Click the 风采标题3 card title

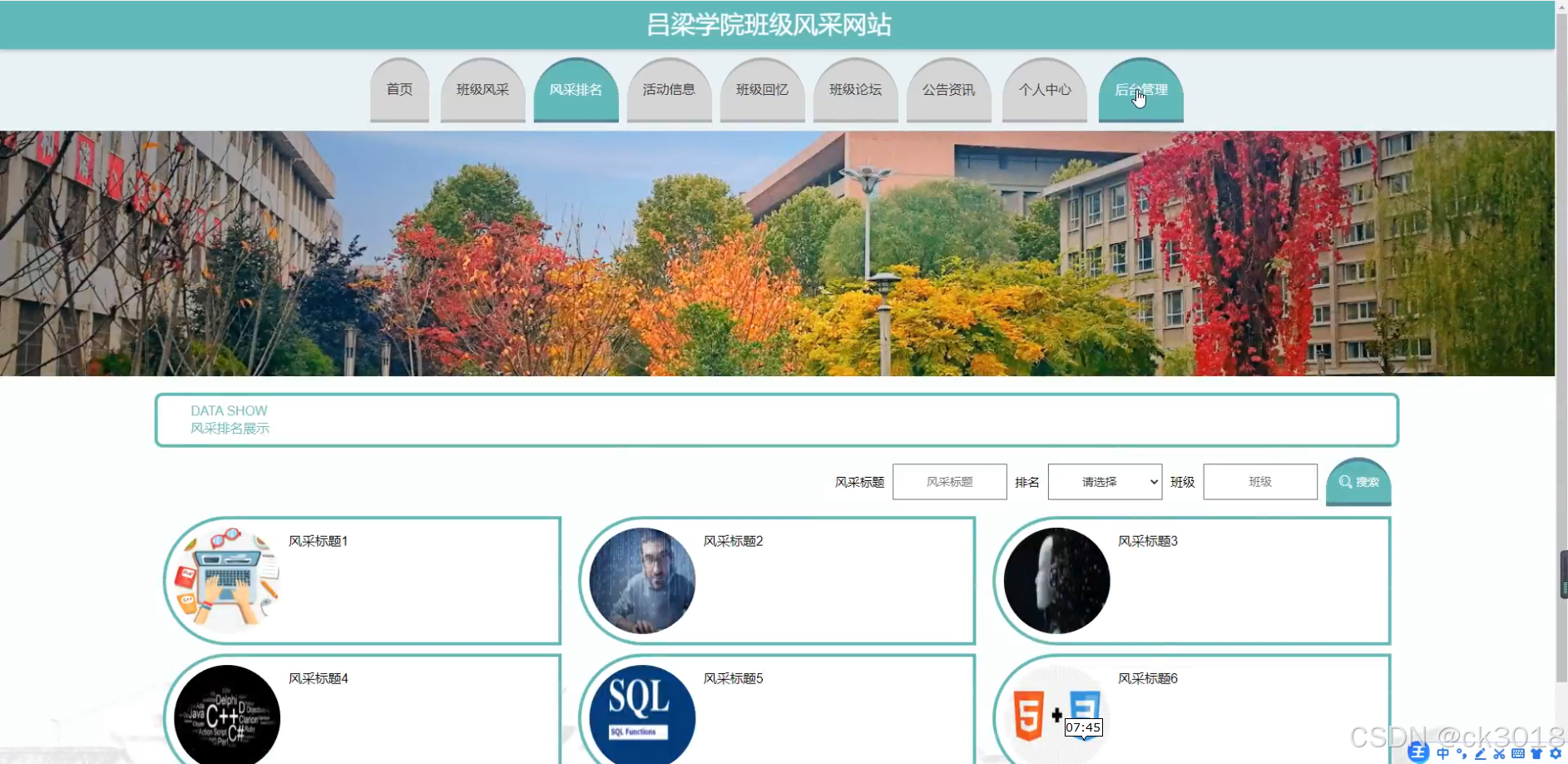tap(1147, 541)
